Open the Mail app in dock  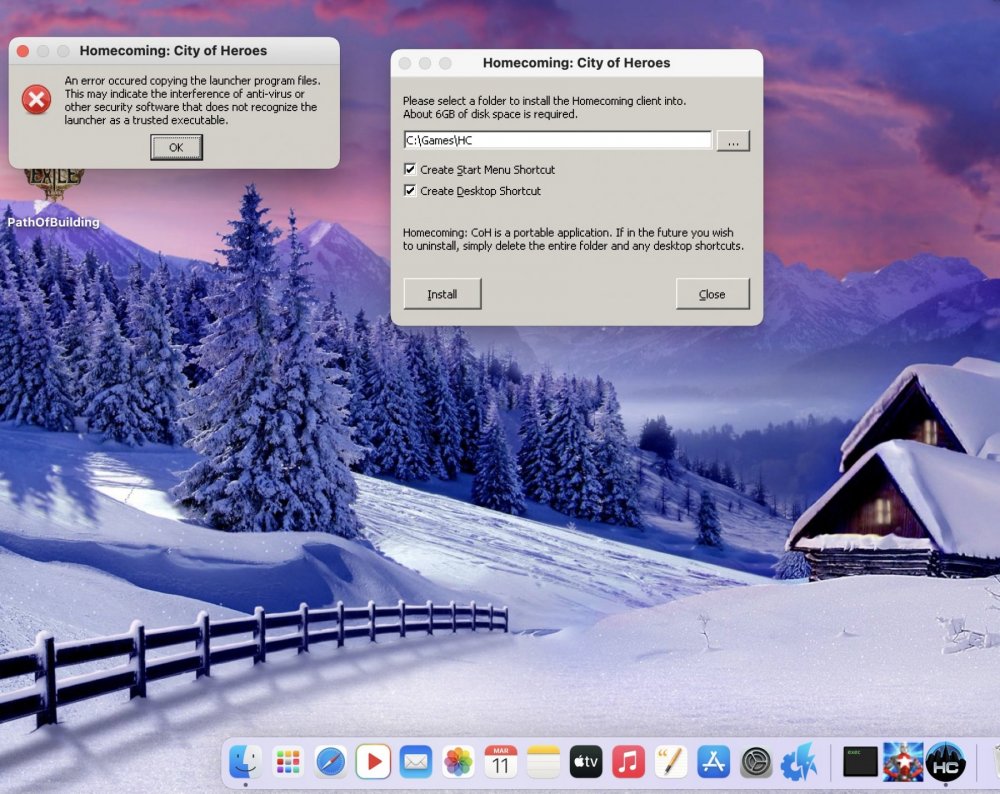tap(415, 762)
